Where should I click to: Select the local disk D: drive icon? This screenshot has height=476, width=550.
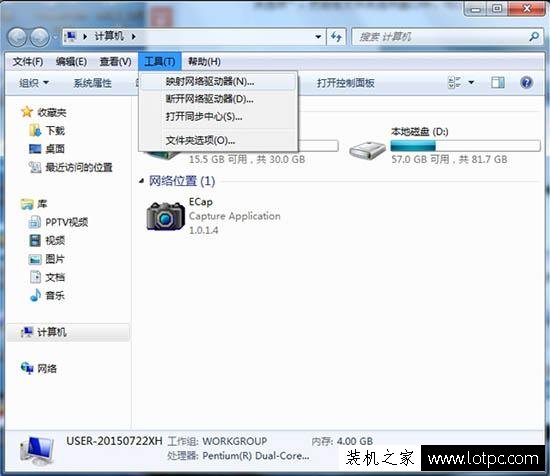(x=367, y=150)
